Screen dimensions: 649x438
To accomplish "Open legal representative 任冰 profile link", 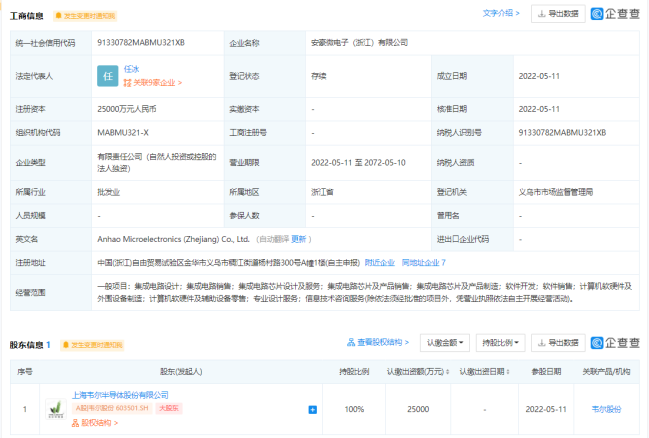I will pos(132,69).
